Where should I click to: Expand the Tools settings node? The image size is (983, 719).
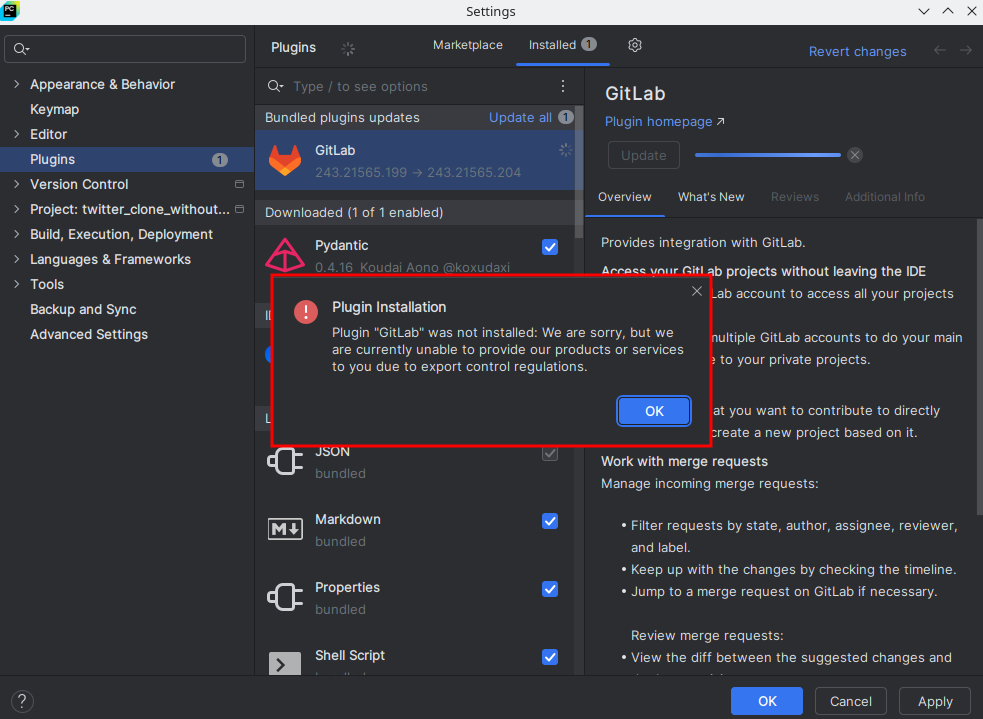(16, 285)
